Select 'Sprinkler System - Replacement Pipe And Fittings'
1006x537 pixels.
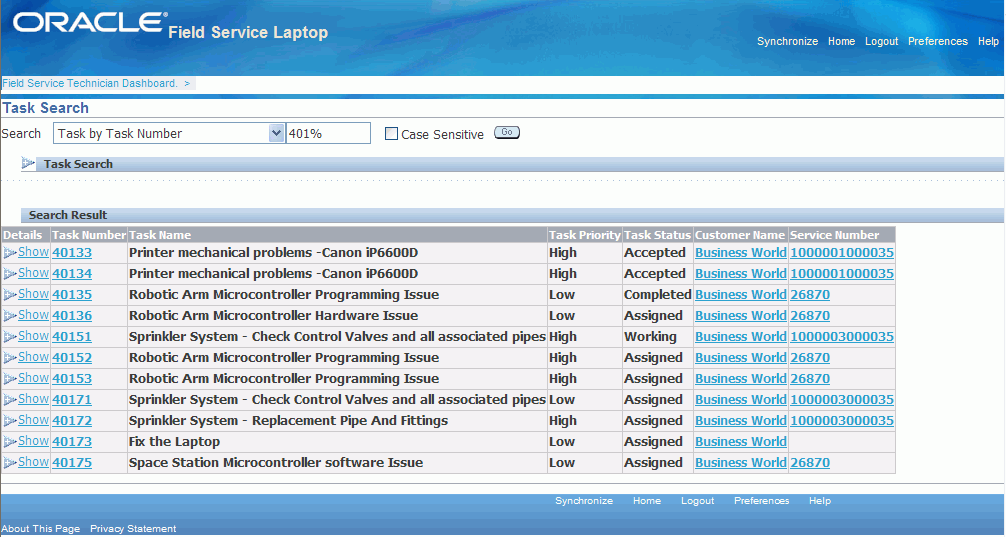click(x=289, y=421)
